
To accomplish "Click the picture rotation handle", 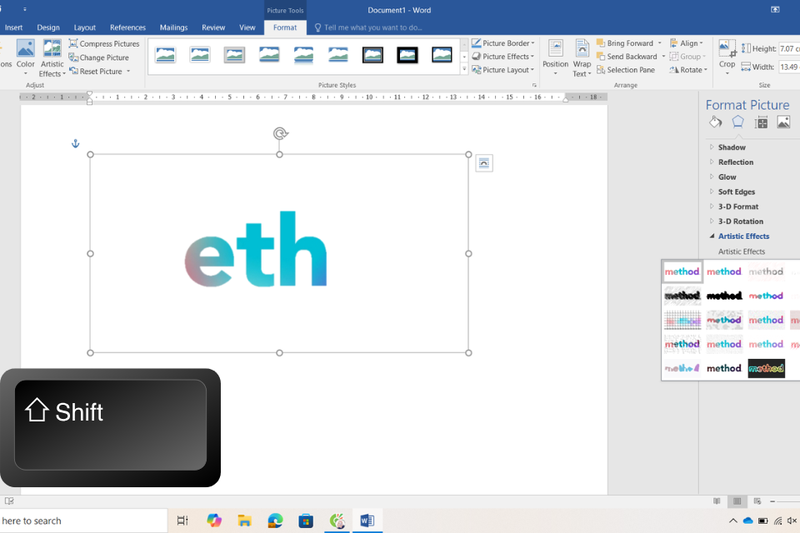I will (x=280, y=134).
